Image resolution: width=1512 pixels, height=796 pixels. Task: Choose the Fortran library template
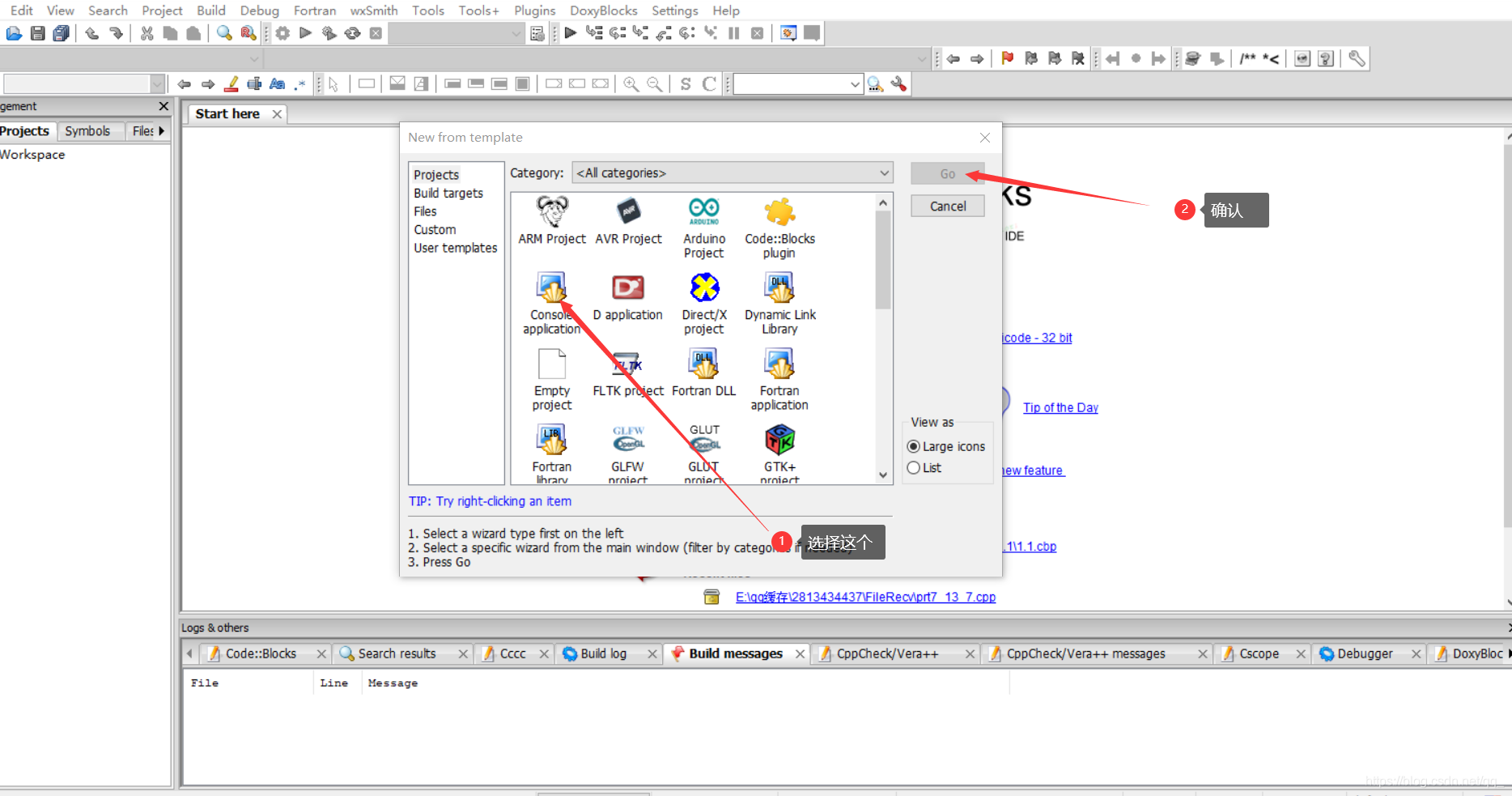point(552,453)
